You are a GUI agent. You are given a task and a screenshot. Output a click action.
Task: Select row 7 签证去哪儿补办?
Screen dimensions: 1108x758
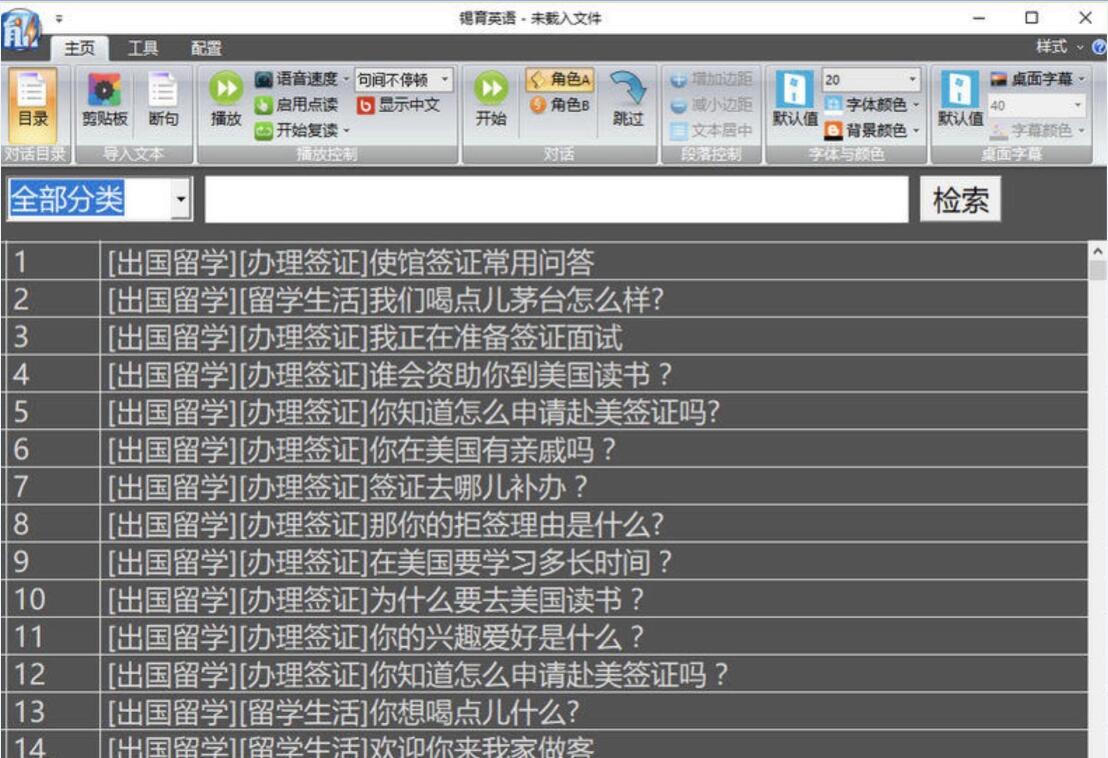545,487
